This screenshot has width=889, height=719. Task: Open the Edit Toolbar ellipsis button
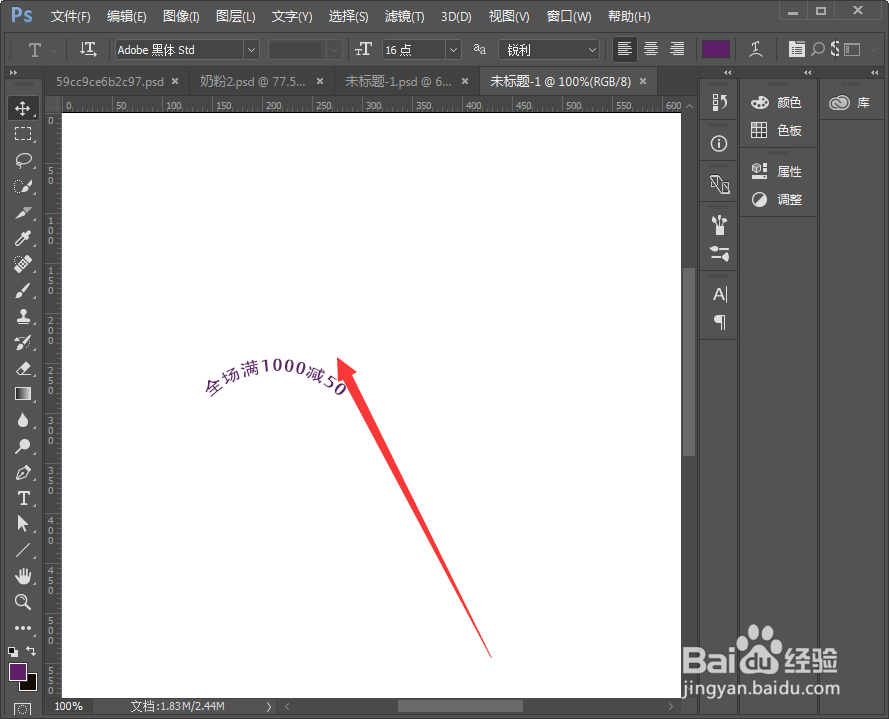pyautogui.click(x=23, y=628)
